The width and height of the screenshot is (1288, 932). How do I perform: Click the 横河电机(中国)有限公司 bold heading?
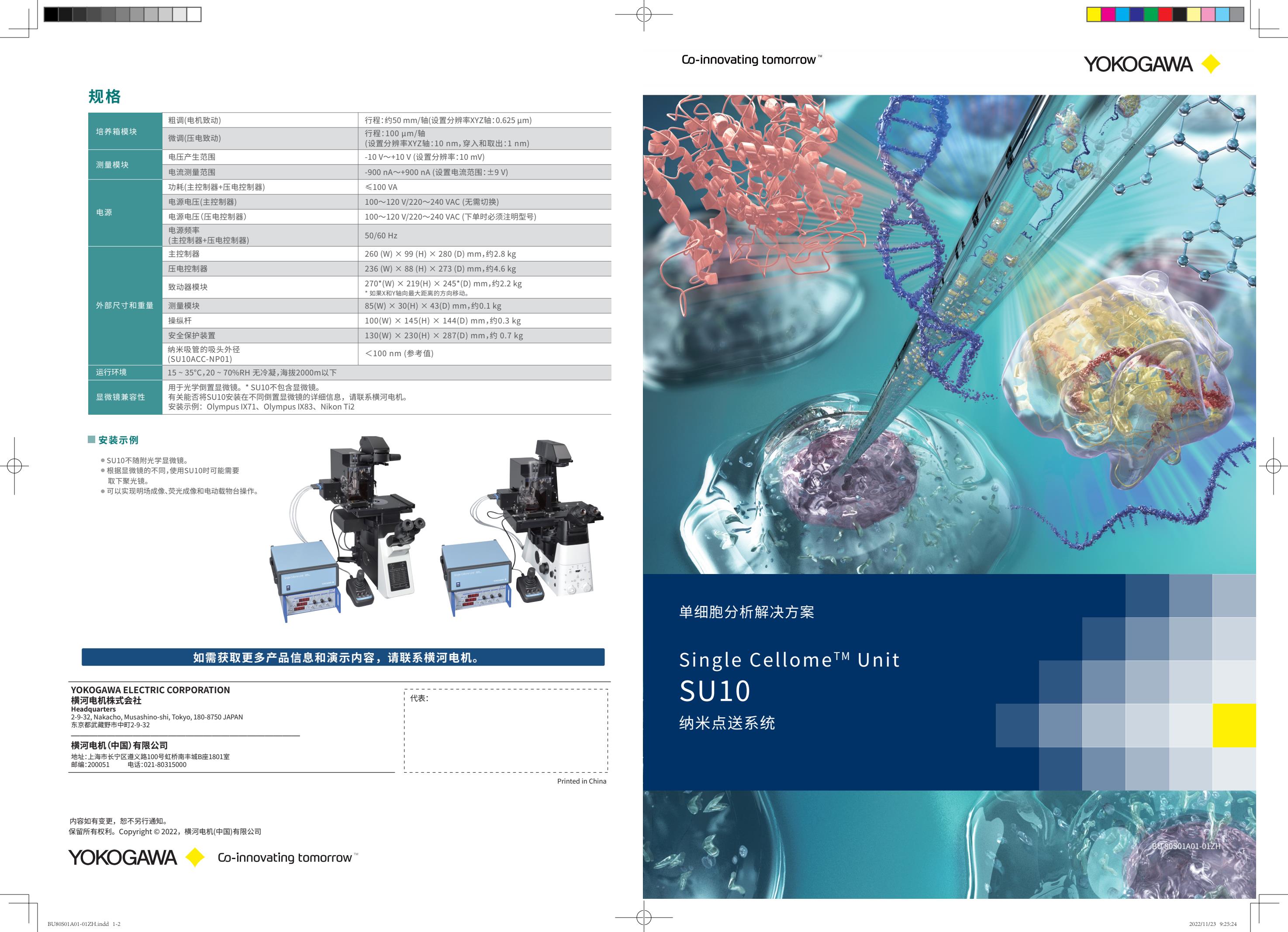[119, 745]
